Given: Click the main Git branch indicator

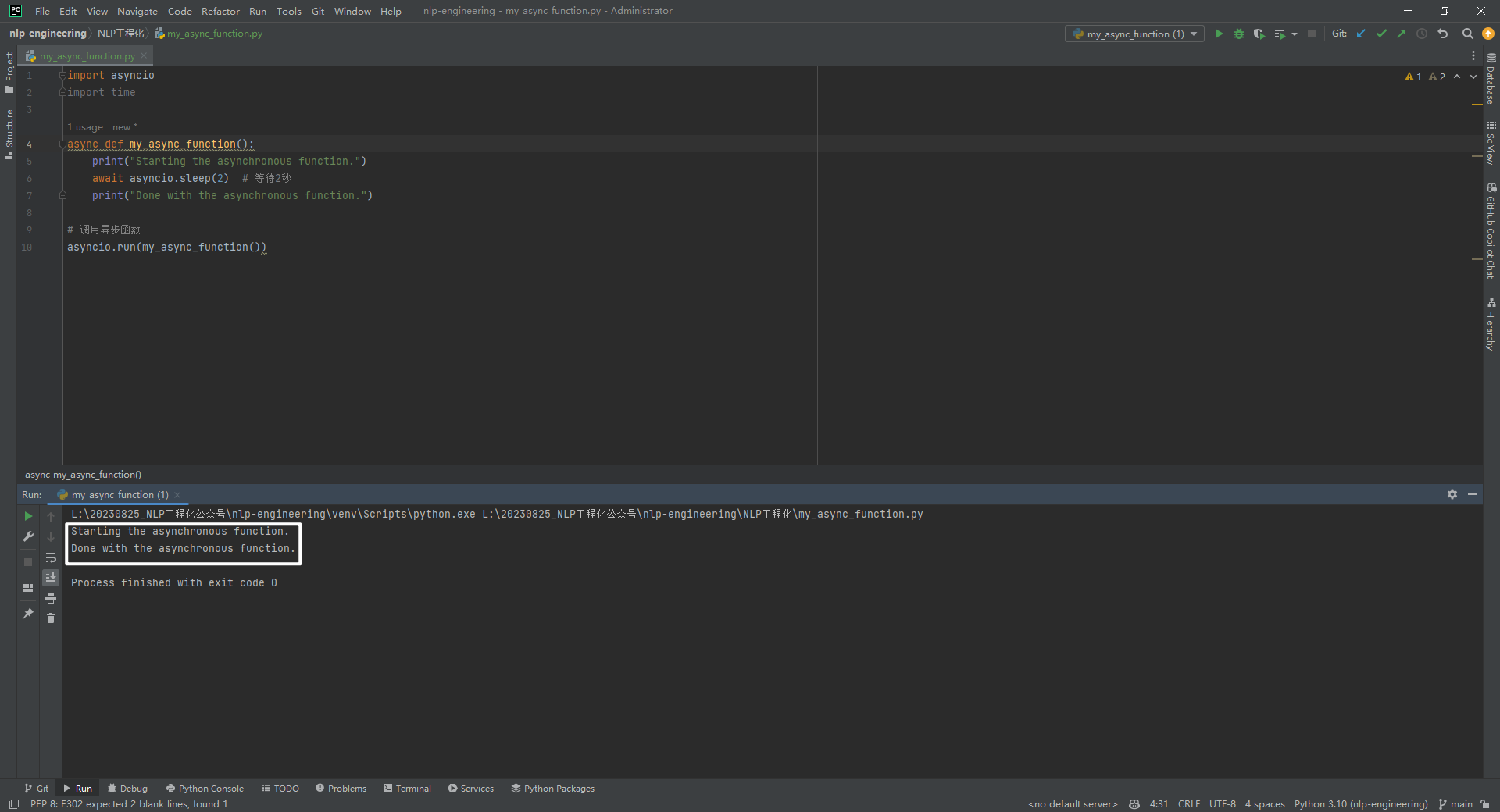Looking at the screenshot, I should 1459,803.
